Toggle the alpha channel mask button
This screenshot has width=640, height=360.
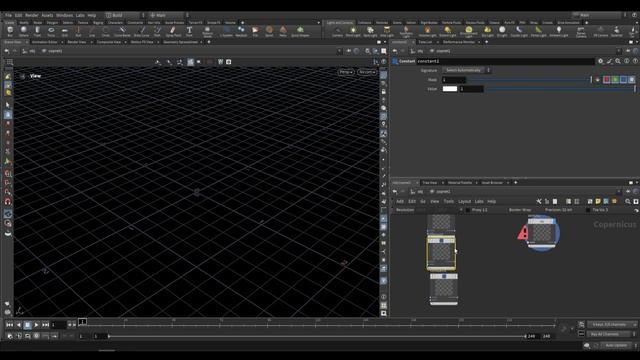(x=632, y=80)
